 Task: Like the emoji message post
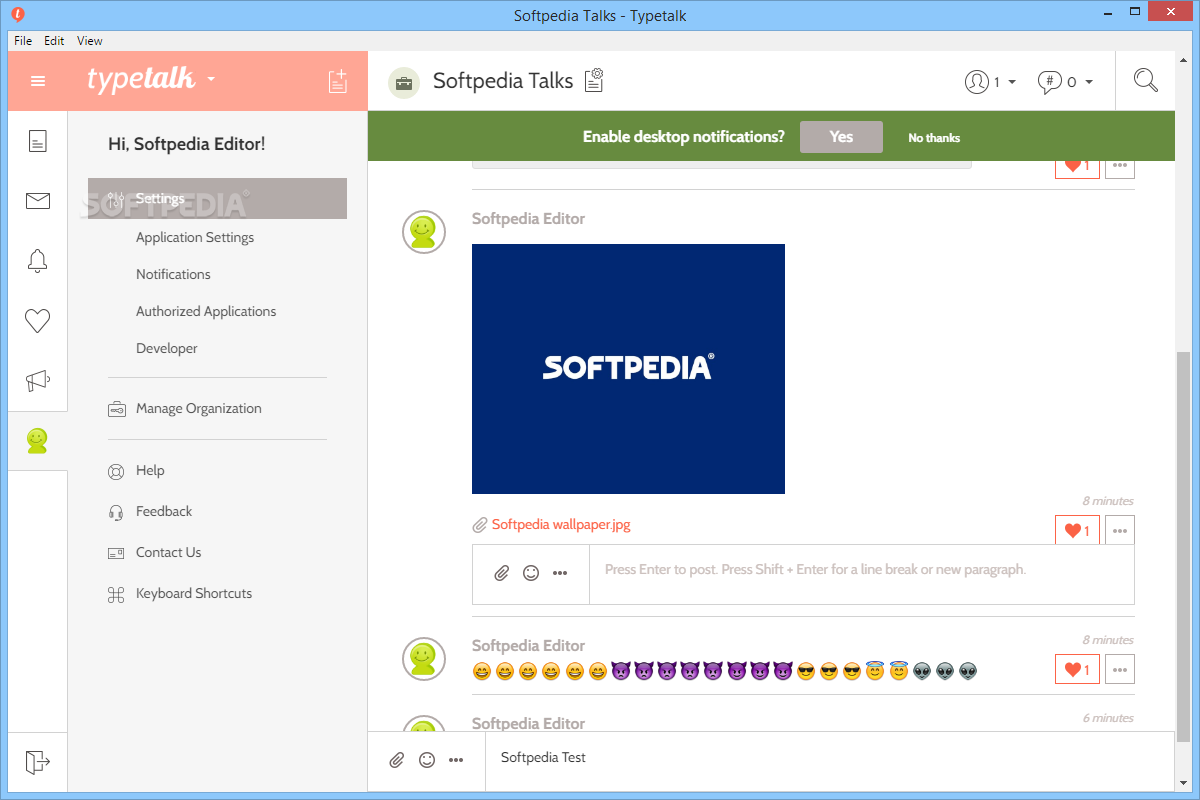(x=1077, y=669)
